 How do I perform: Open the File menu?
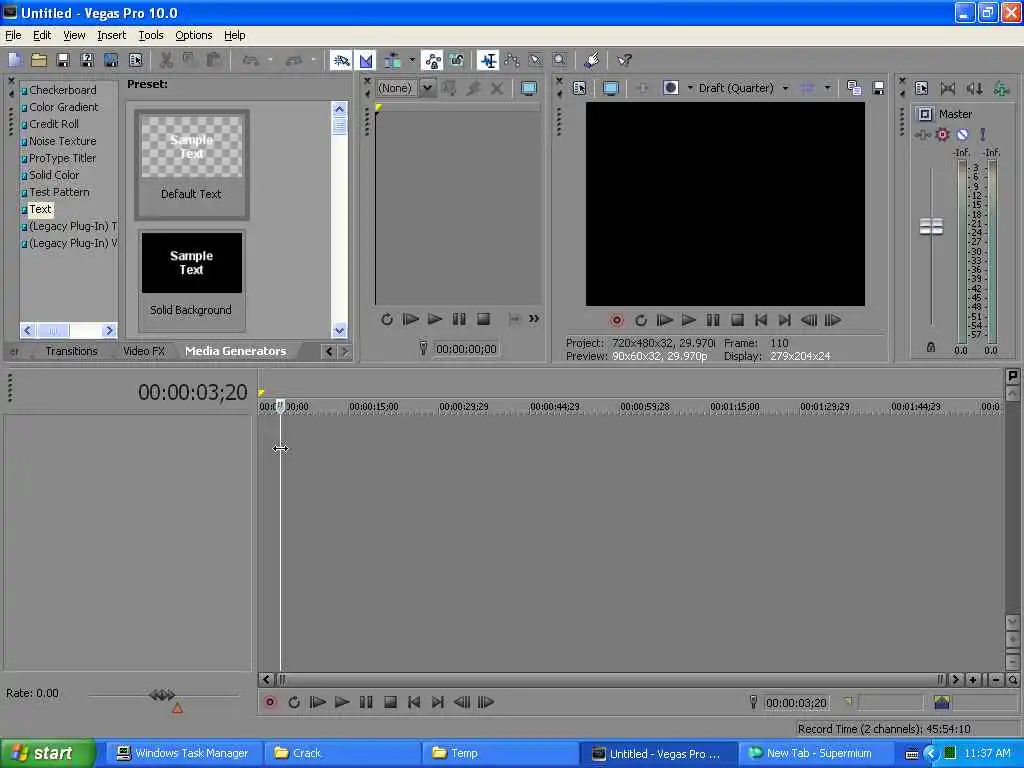coord(13,35)
